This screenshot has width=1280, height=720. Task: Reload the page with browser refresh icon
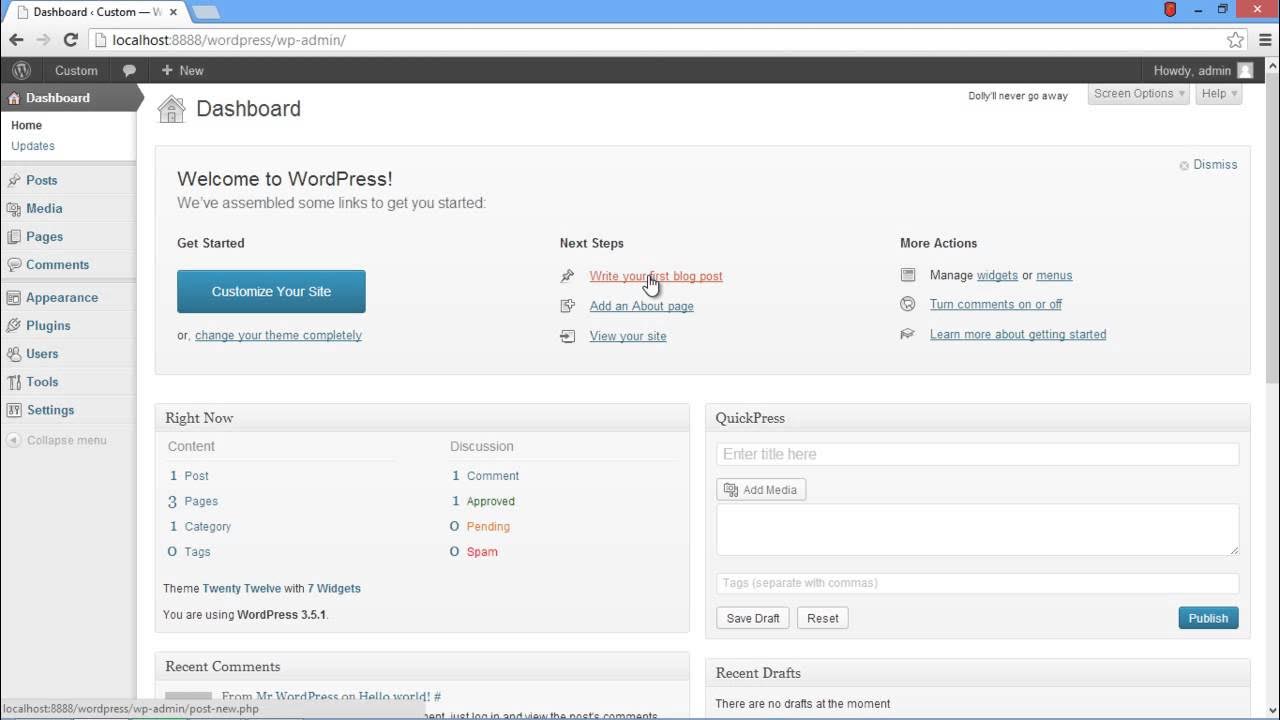point(70,40)
